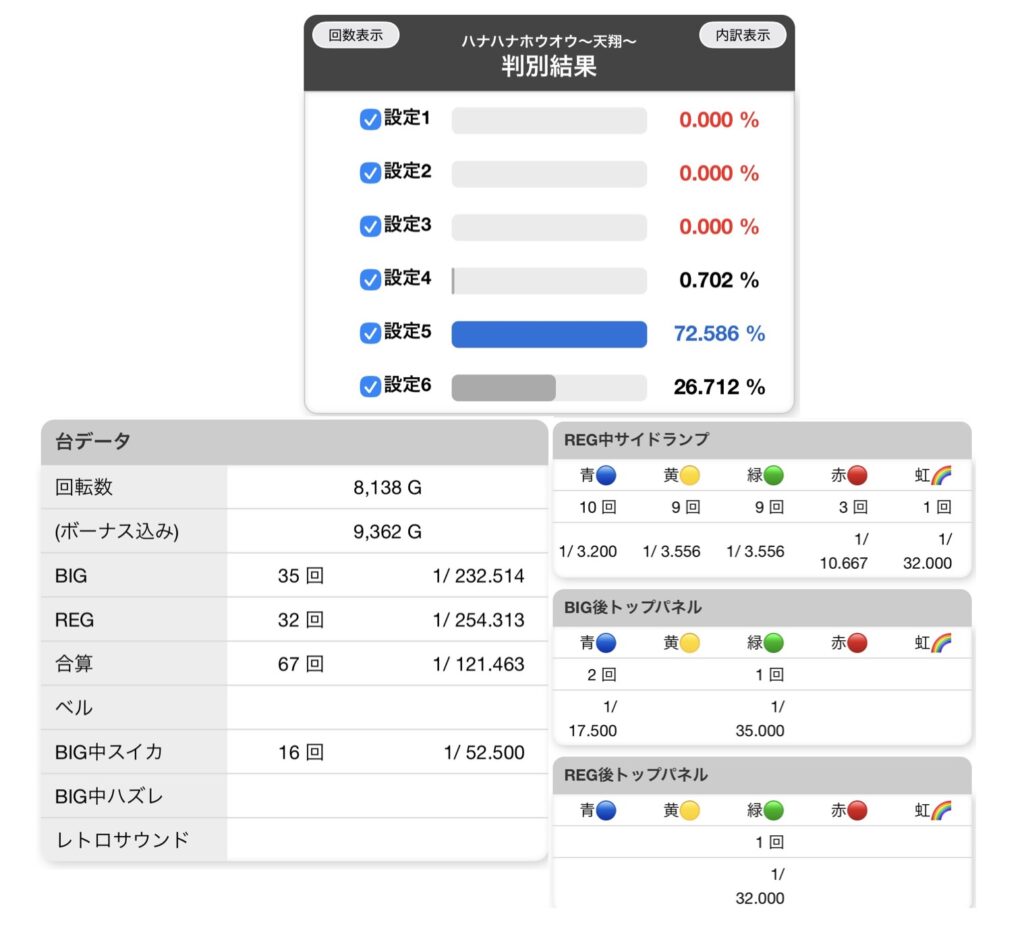Click the BIG中スイカ count of 16回
The image size is (1024, 931).
point(301,753)
